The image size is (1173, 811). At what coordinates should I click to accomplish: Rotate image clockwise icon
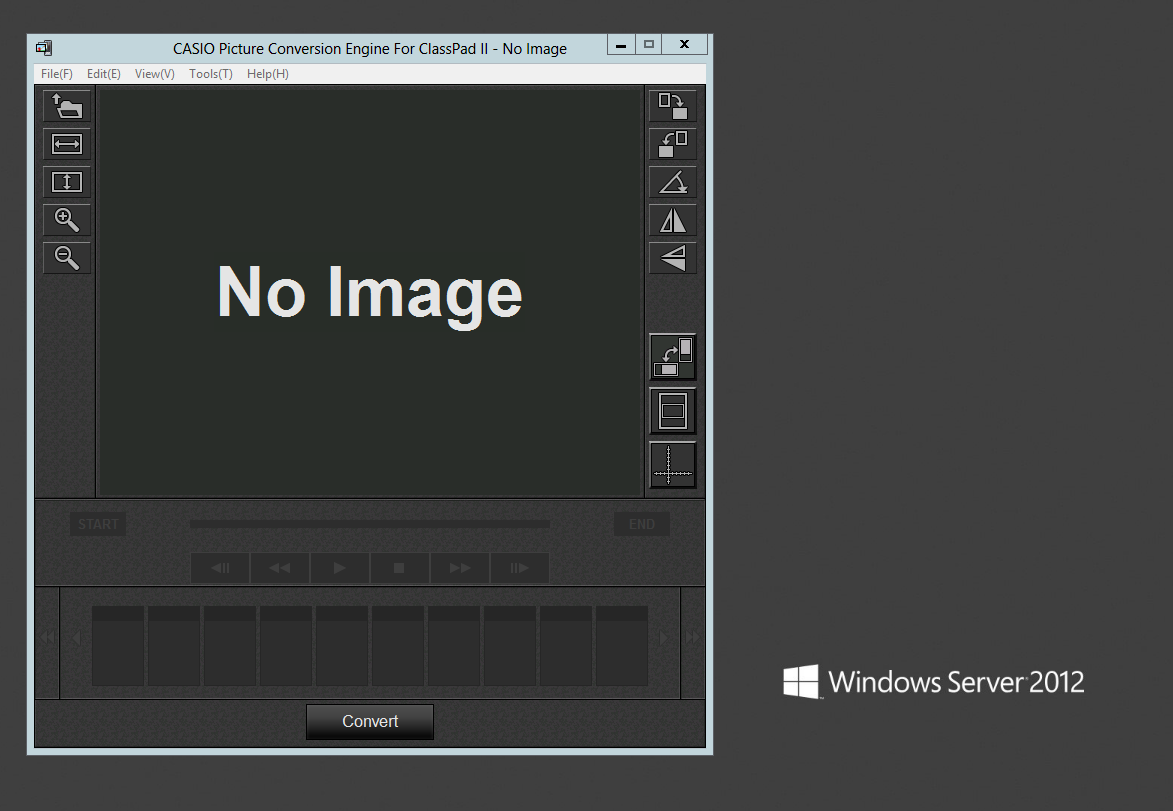[x=673, y=106]
